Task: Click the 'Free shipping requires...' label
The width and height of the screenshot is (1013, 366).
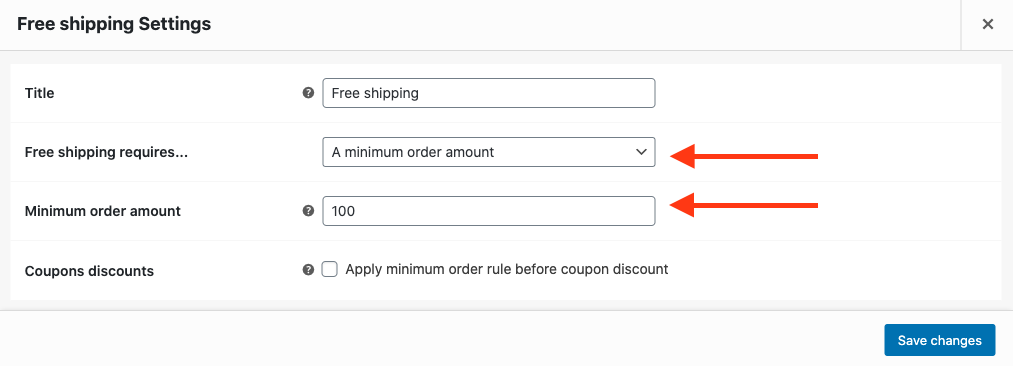Action: click(x=106, y=153)
